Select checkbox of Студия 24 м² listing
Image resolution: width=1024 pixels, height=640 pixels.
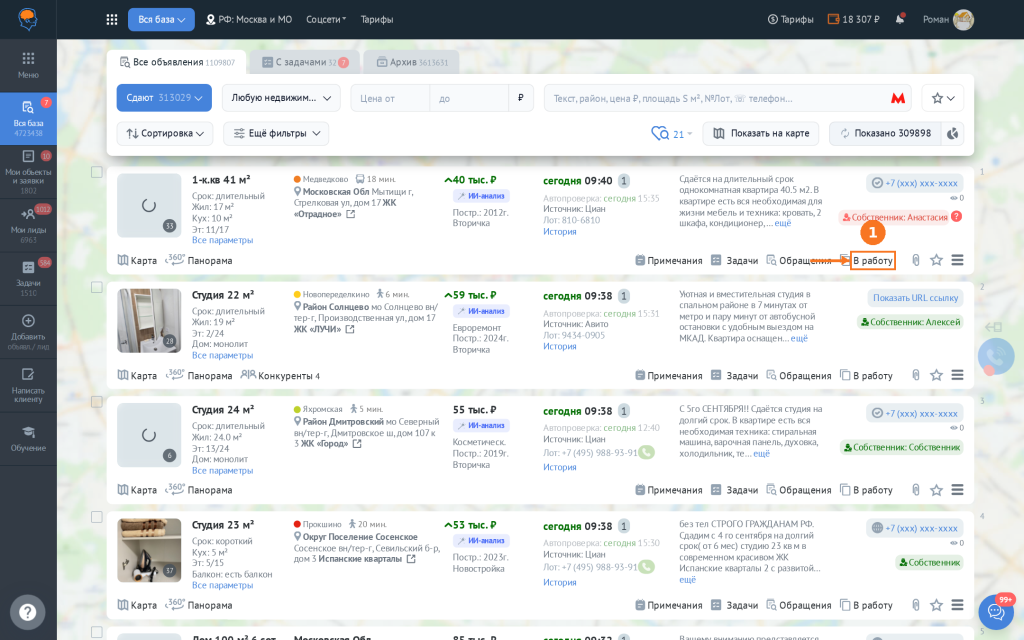(97, 402)
